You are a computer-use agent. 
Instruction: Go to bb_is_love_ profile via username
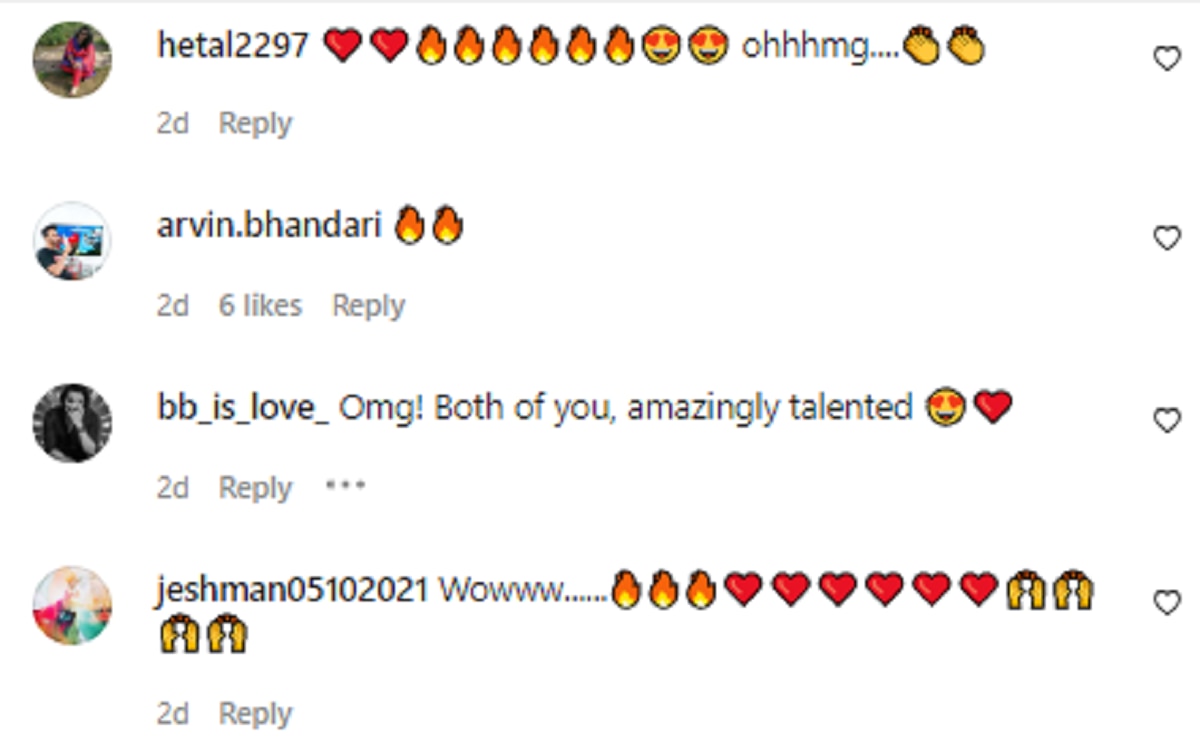(x=243, y=409)
